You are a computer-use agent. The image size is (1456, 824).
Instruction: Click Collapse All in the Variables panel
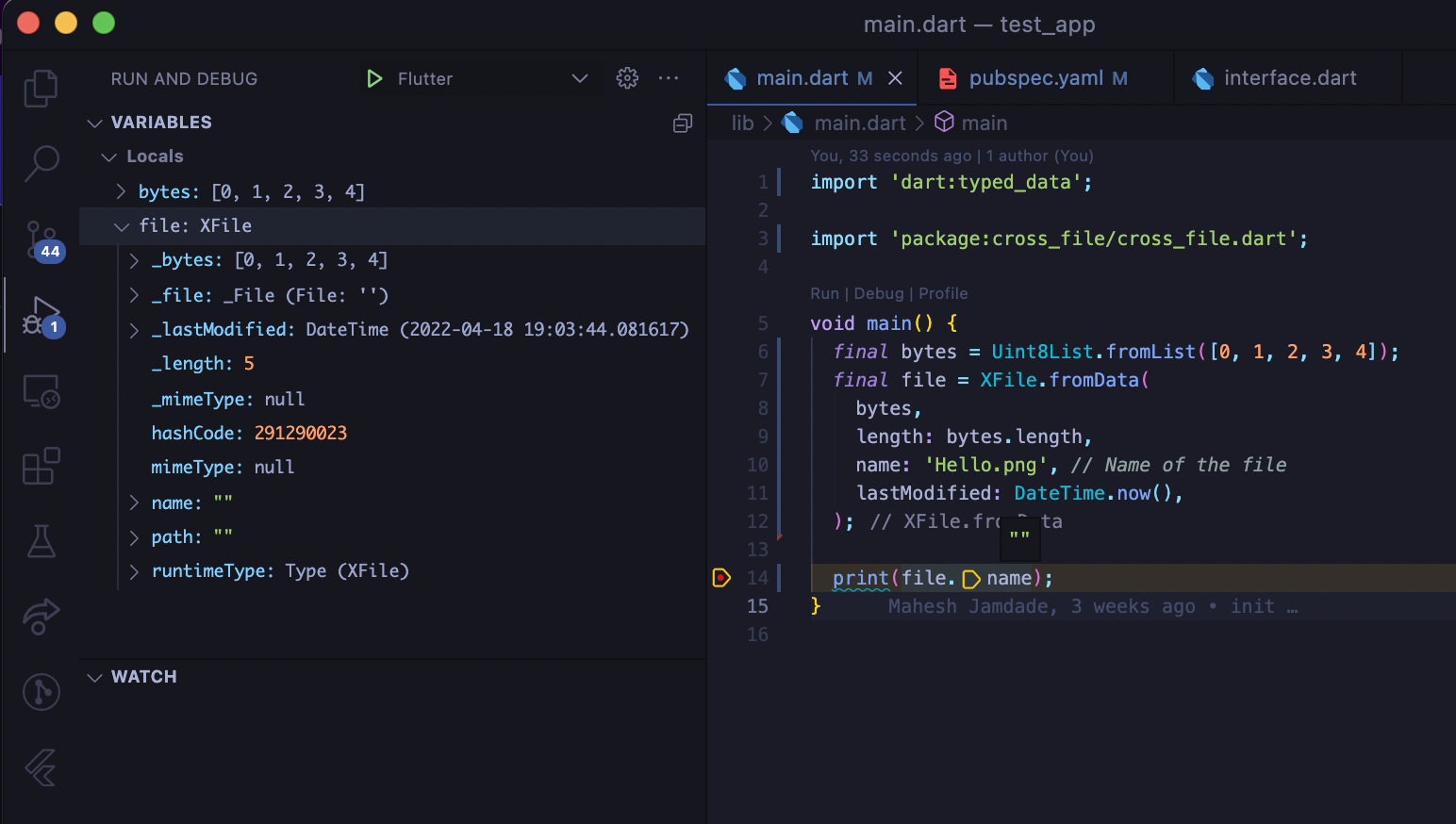(x=682, y=123)
